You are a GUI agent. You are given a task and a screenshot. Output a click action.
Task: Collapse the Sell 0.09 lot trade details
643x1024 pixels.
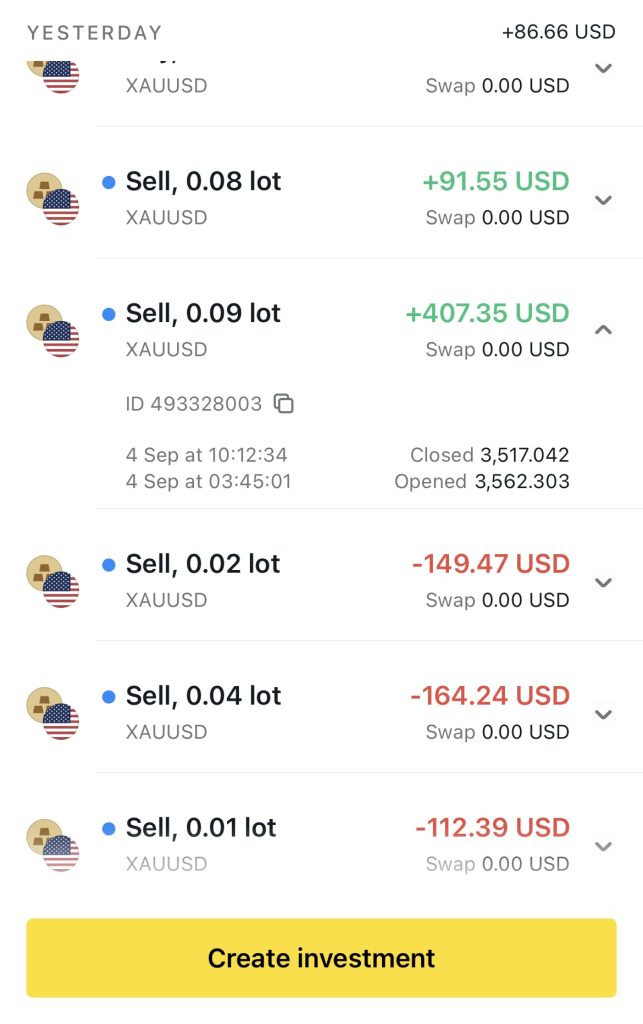pyautogui.click(x=603, y=329)
